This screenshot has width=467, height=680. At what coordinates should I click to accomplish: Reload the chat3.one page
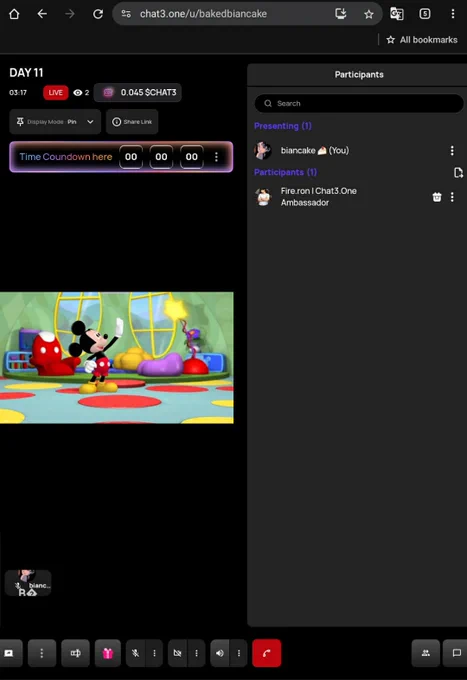click(x=98, y=14)
